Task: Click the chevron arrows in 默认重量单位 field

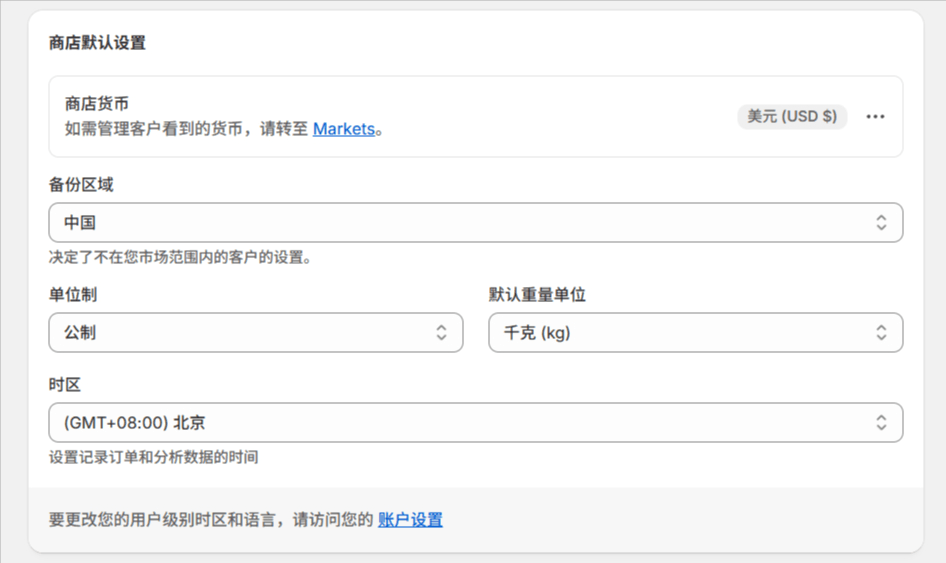Action: click(881, 333)
